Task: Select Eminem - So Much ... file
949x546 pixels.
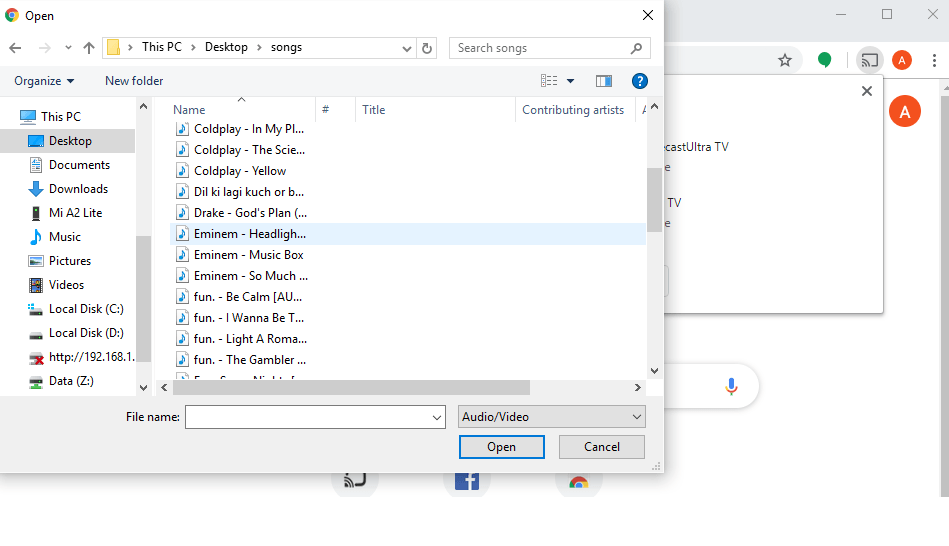Action: coord(251,276)
